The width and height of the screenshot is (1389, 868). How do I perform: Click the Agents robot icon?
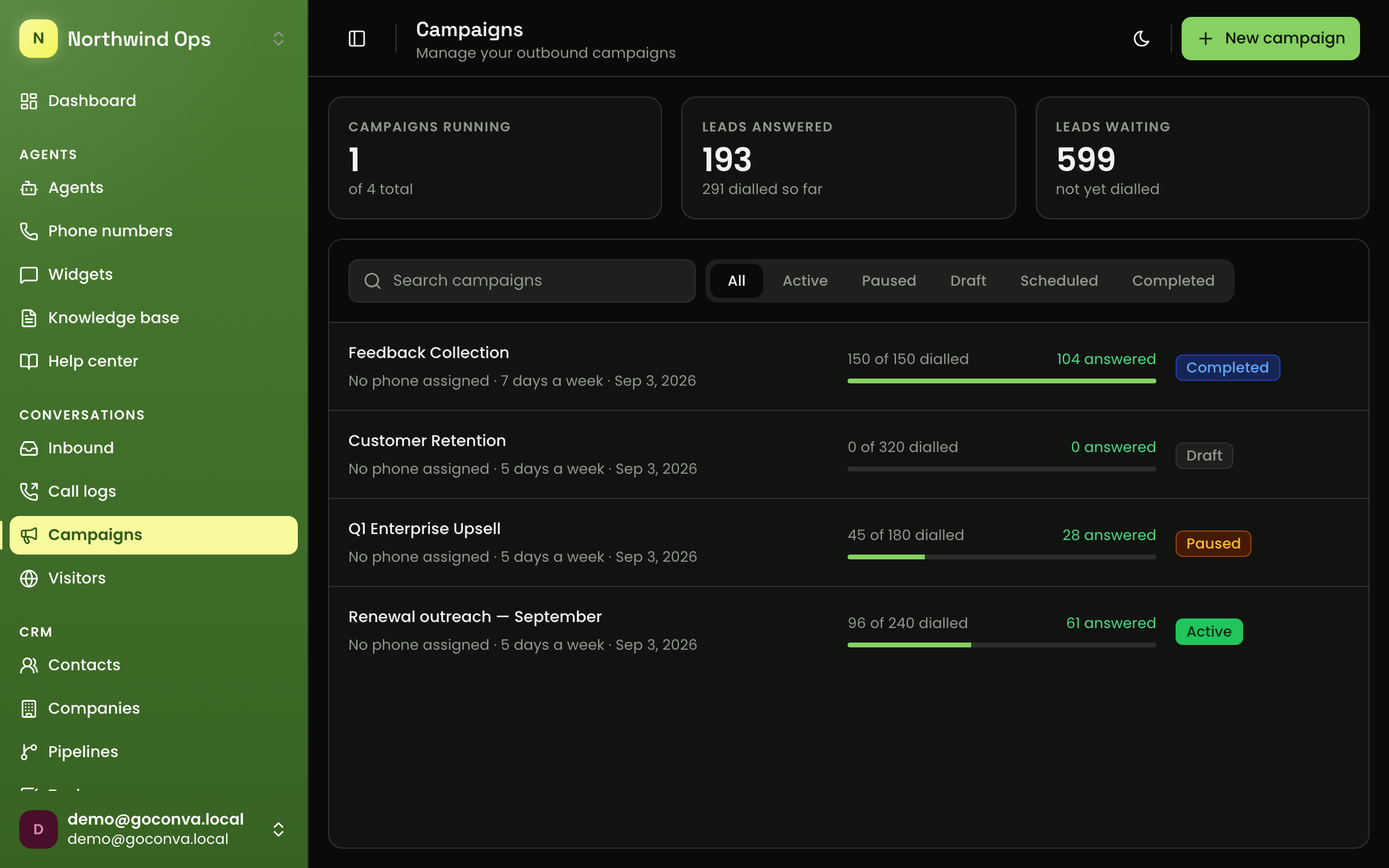29,188
